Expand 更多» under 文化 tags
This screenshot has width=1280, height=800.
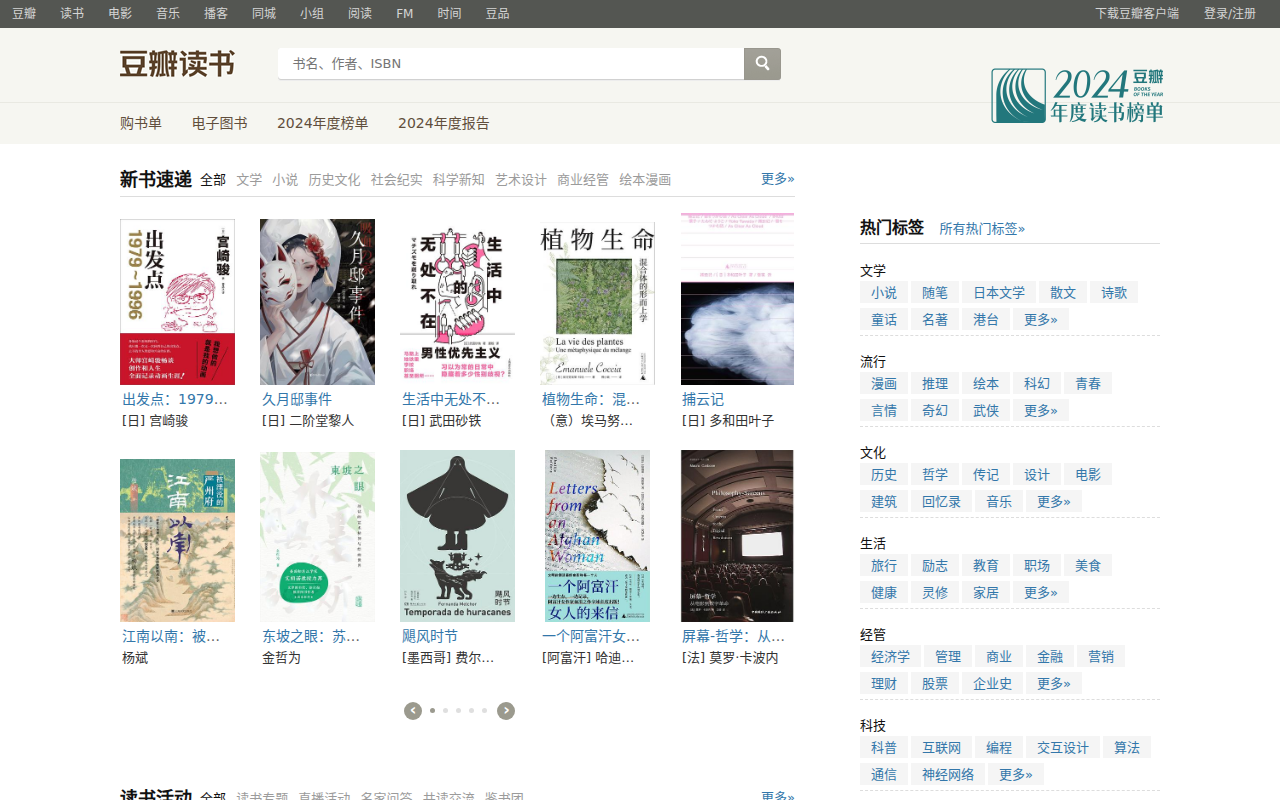[x=1054, y=501]
